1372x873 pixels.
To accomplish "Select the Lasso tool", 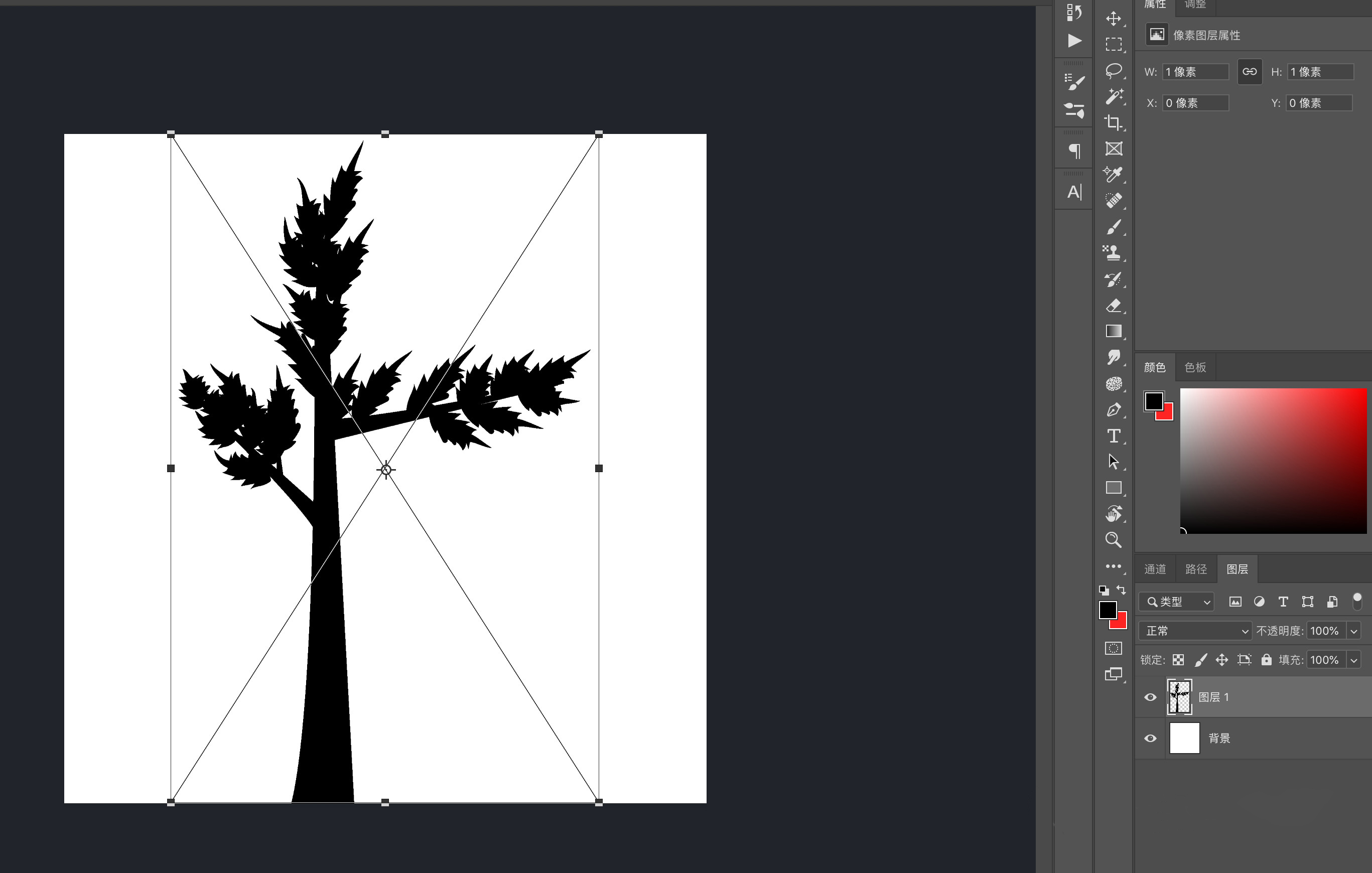I will [1114, 71].
